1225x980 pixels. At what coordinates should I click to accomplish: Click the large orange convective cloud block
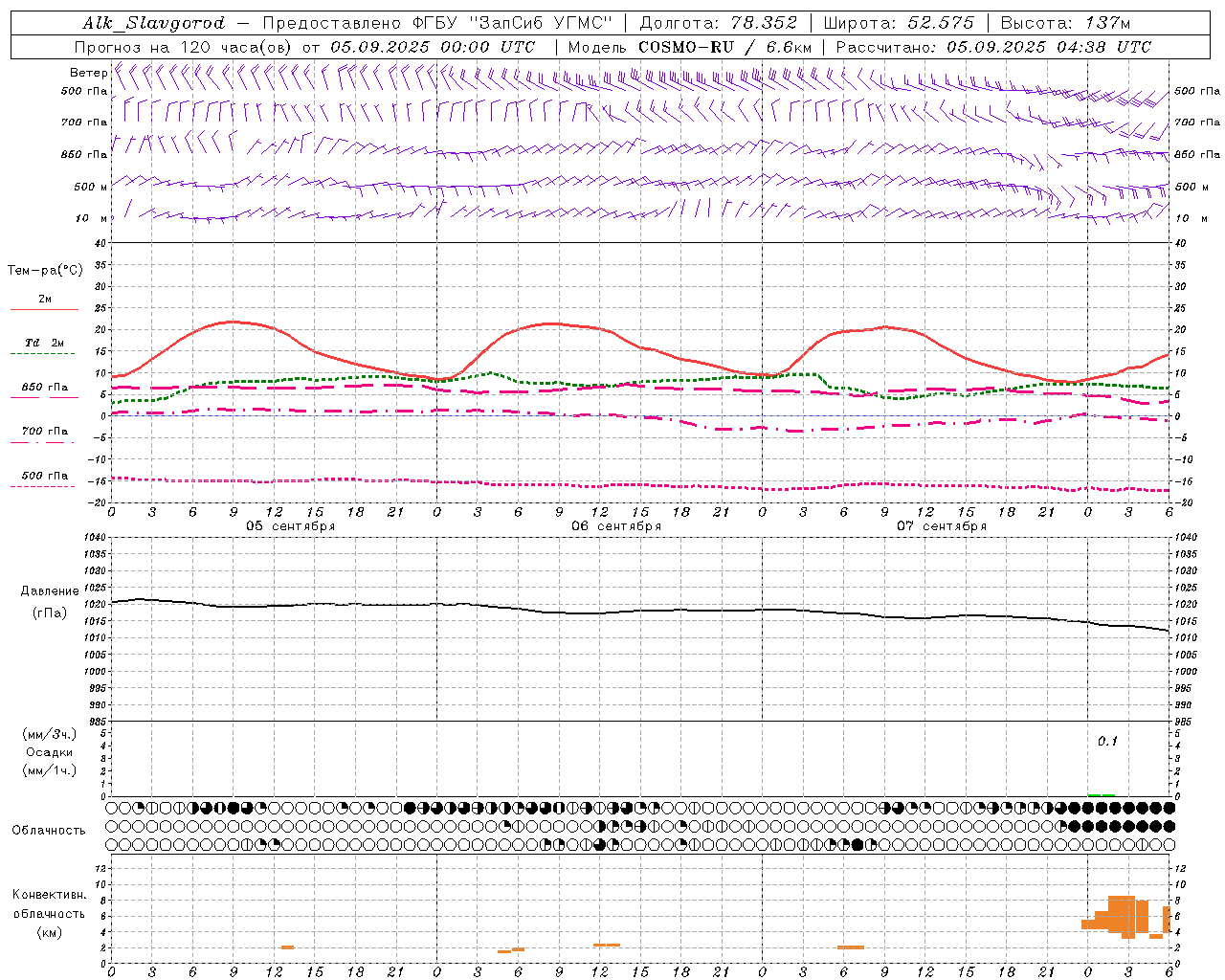coord(1122,917)
